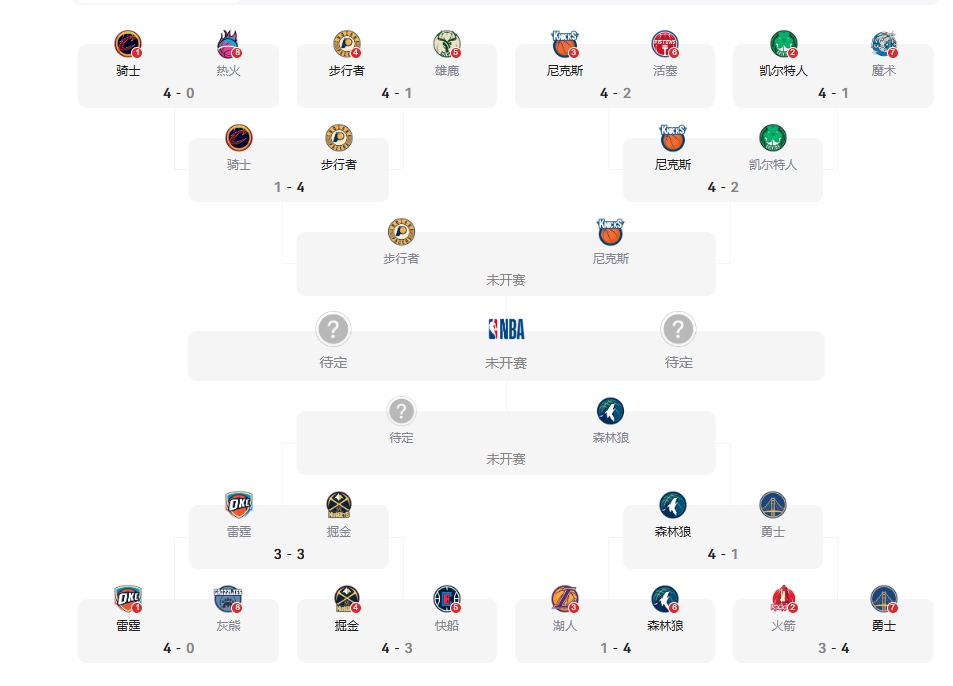Open the Pistons (活塞) team logo
The height and width of the screenshot is (686, 953).
point(665,45)
